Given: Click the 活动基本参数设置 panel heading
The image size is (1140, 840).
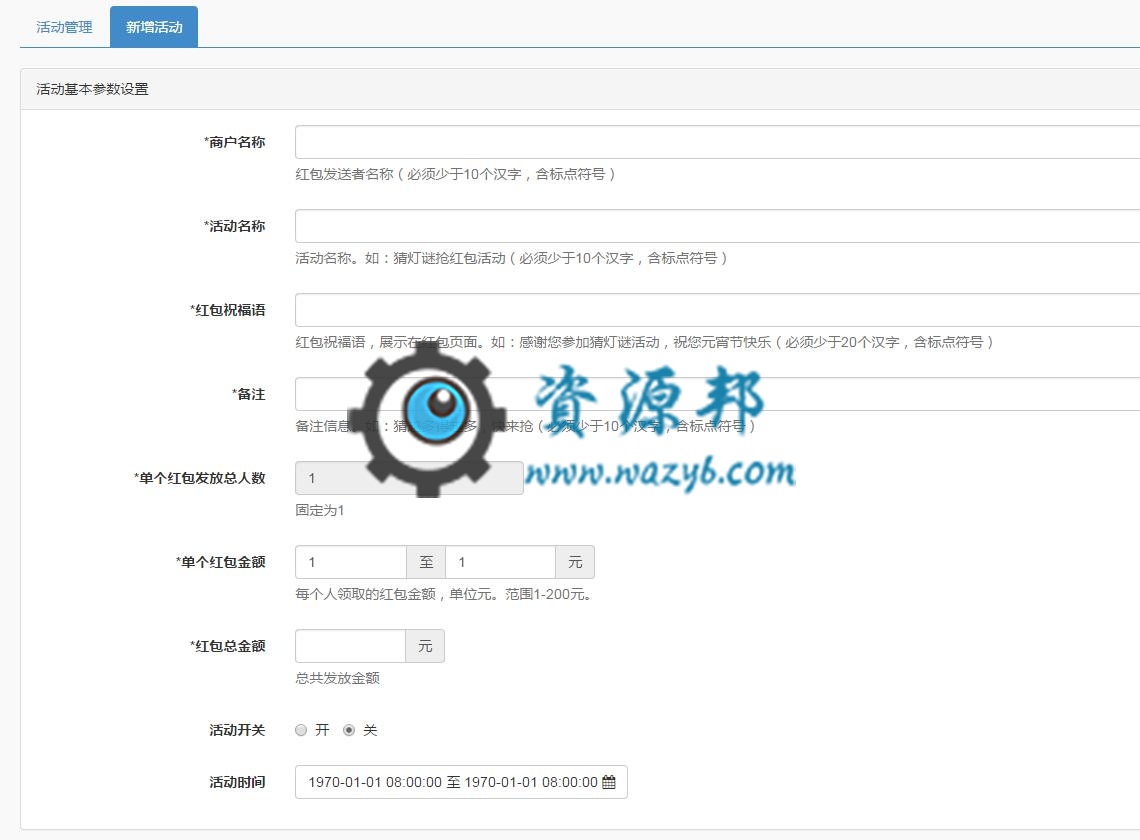Looking at the screenshot, I should (x=92, y=89).
